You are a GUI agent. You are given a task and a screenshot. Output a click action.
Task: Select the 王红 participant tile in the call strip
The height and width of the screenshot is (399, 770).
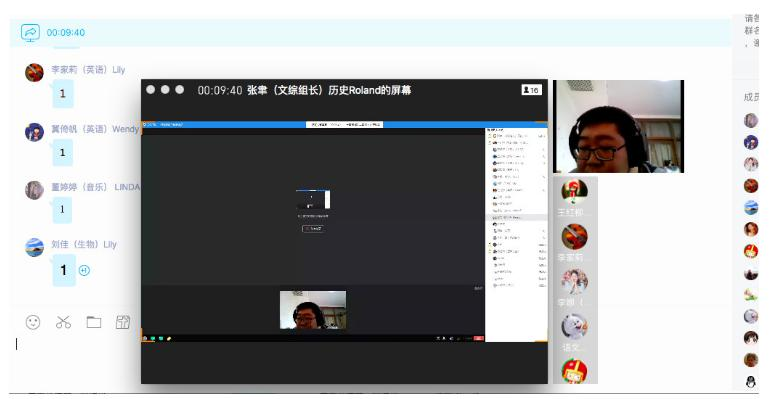click(575, 197)
